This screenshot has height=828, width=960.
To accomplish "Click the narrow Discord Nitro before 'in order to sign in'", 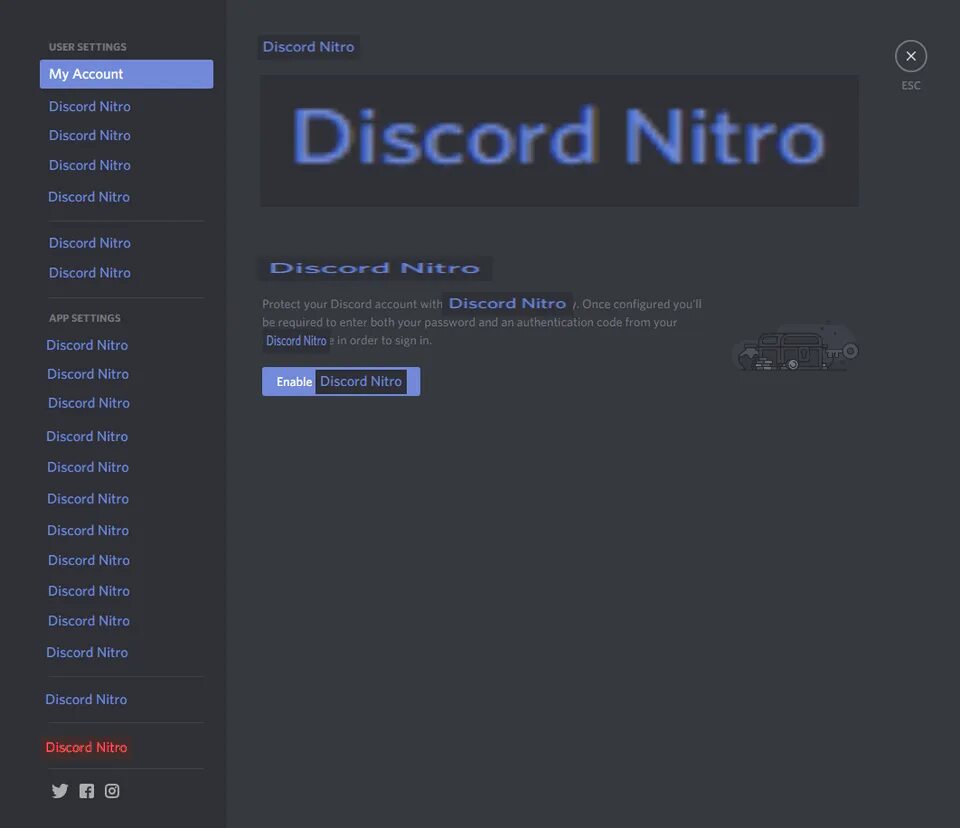I will click(x=296, y=341).
